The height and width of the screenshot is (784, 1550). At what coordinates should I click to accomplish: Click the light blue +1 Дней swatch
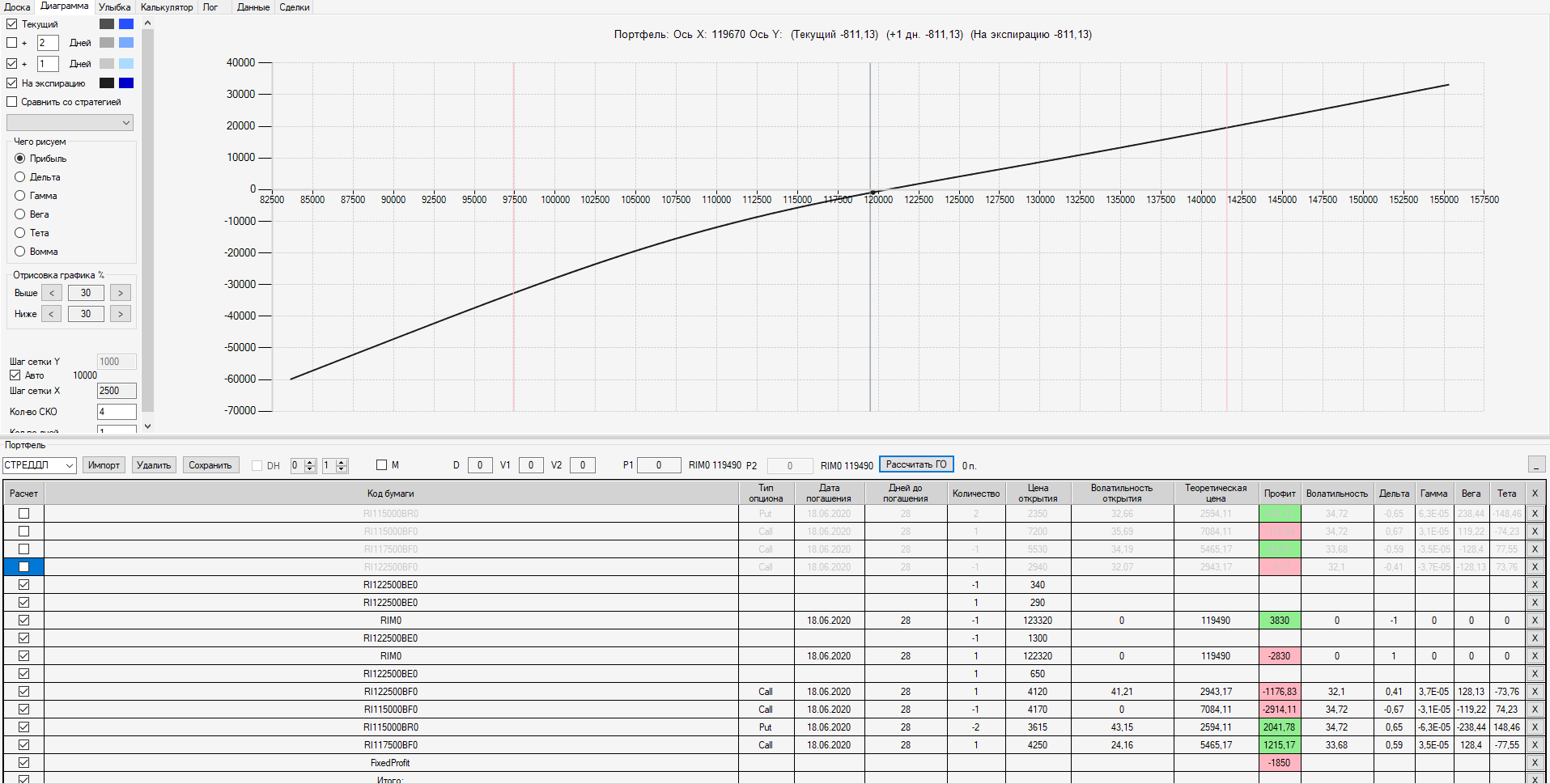[126, 64]
